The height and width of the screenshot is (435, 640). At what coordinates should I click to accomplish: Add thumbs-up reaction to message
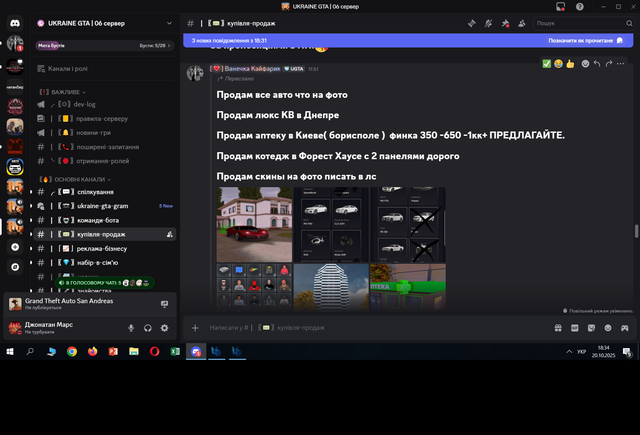[x=570, y=64]
